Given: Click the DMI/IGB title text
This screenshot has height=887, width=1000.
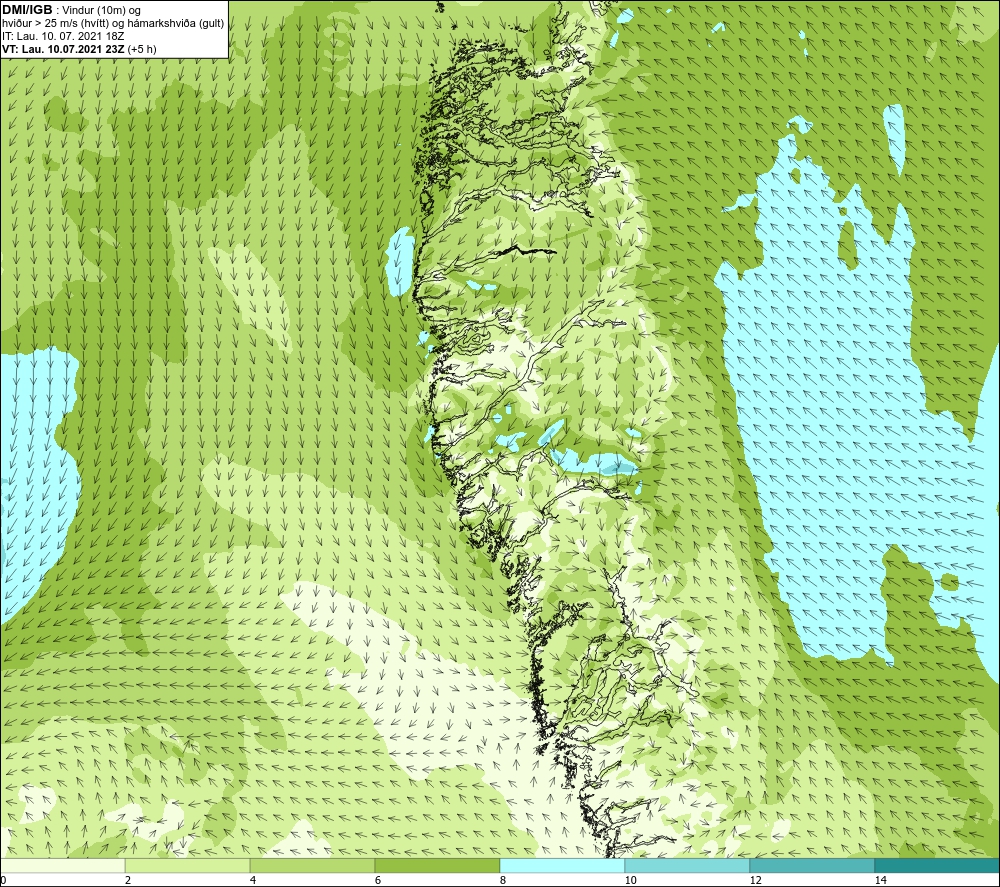Looking at the screenshot, I should coord(27,10).
